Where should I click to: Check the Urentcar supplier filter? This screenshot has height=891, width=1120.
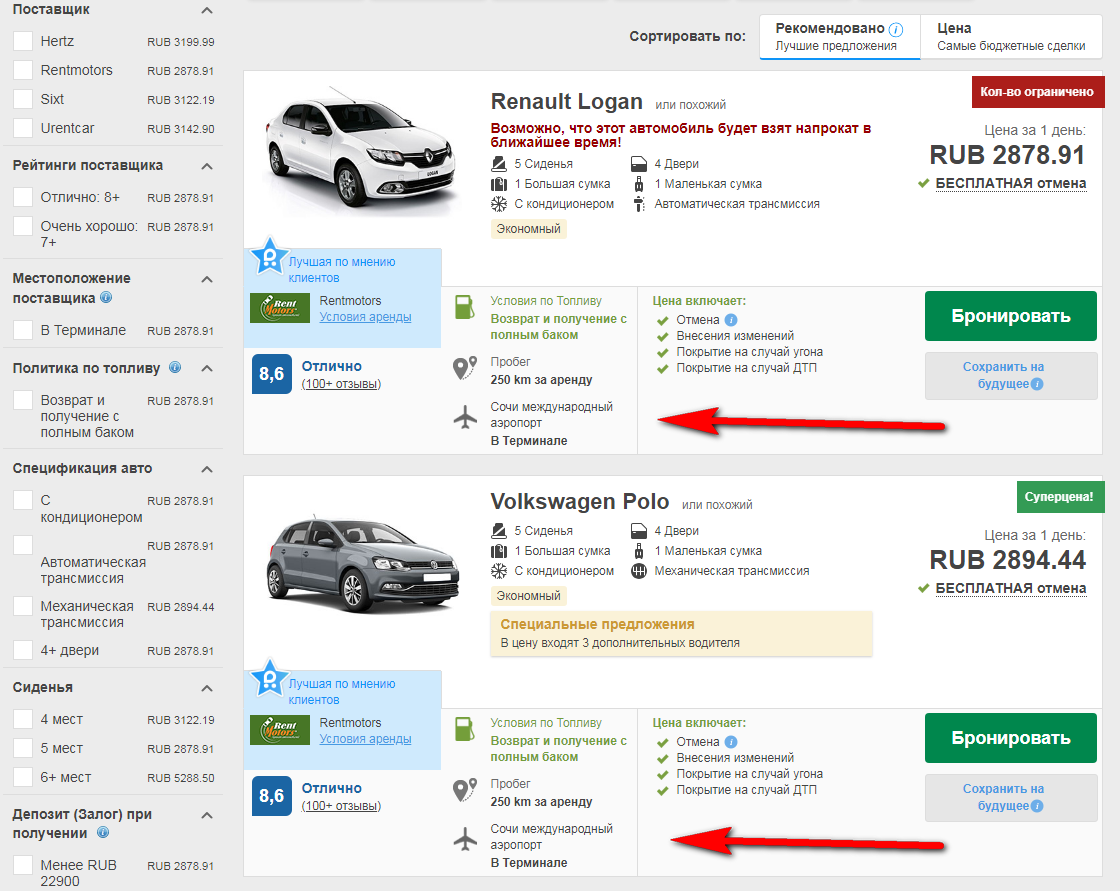(x=23, y=128)
